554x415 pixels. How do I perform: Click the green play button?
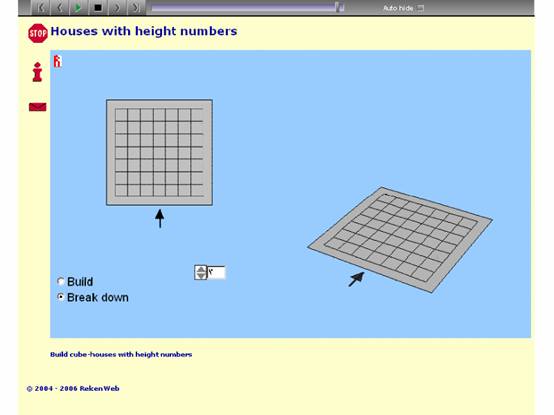[78, 7]
